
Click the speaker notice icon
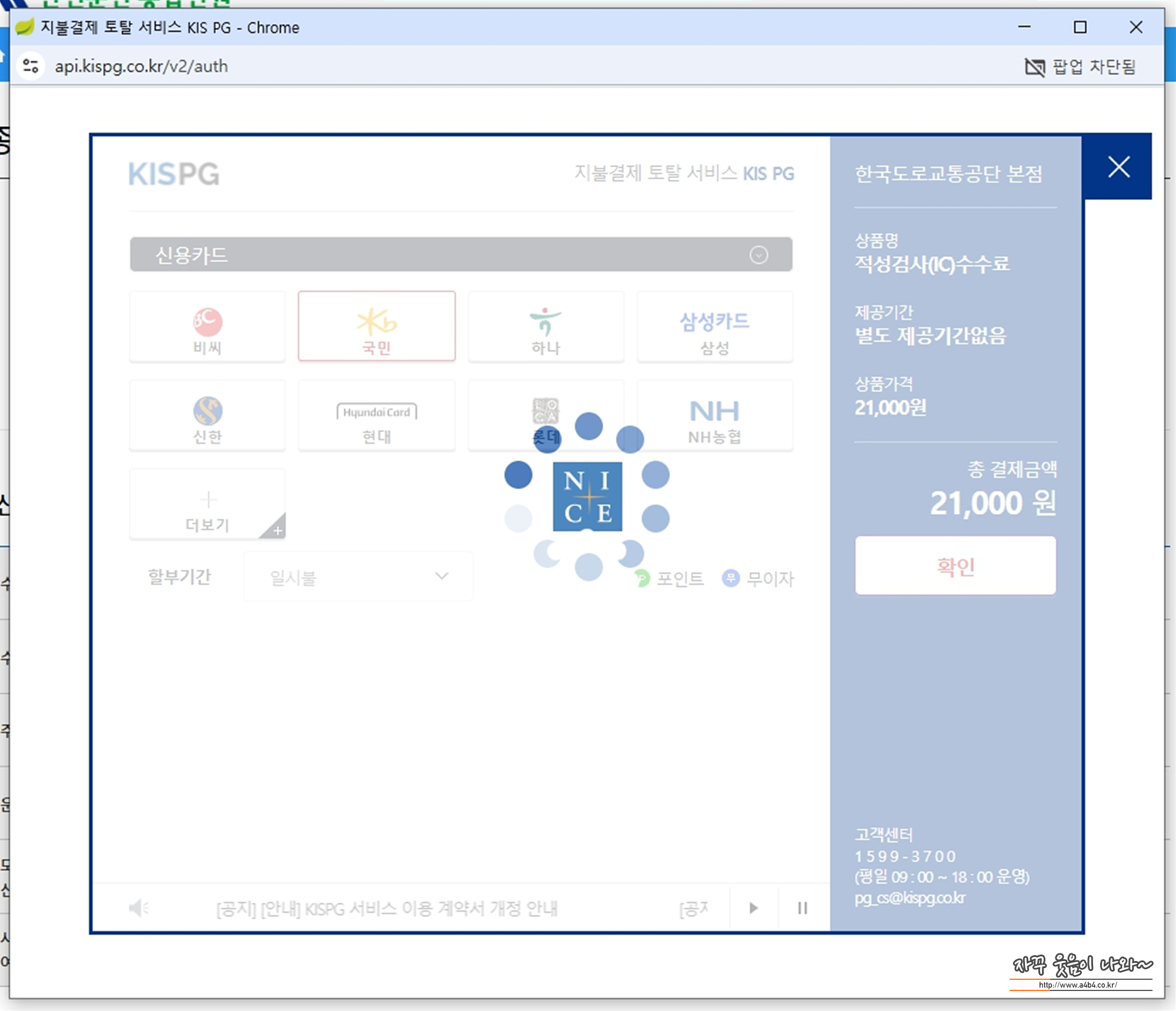click(139, 908)
